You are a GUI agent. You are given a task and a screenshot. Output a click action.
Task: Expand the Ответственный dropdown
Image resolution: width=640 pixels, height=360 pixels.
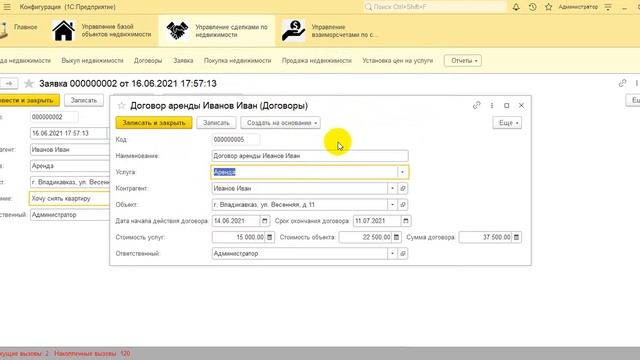click(x=392, y=253)
